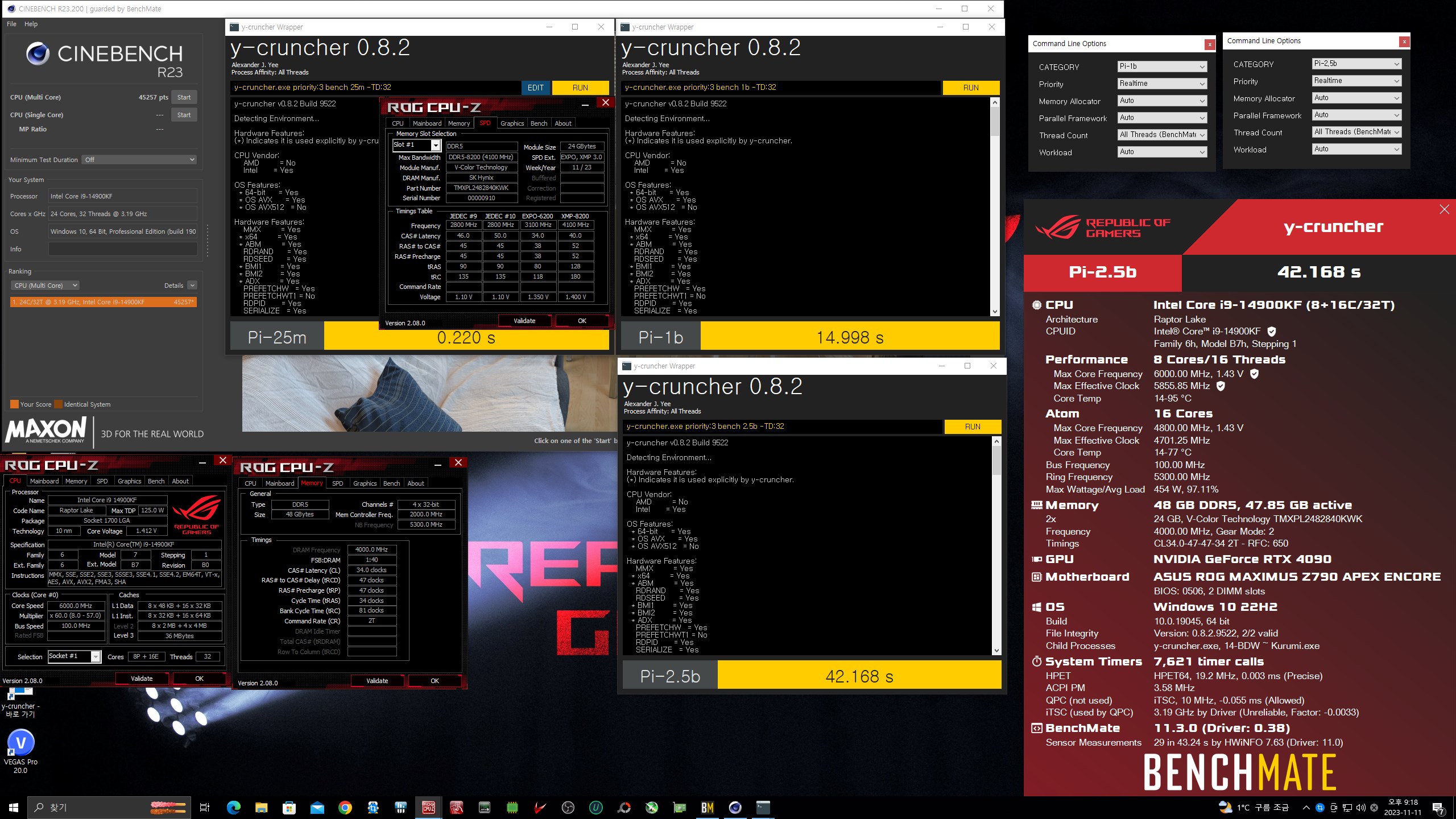Open the OBS Studio taskbar icon
This screenshot has width=1456, height=819.
[568, 807]
